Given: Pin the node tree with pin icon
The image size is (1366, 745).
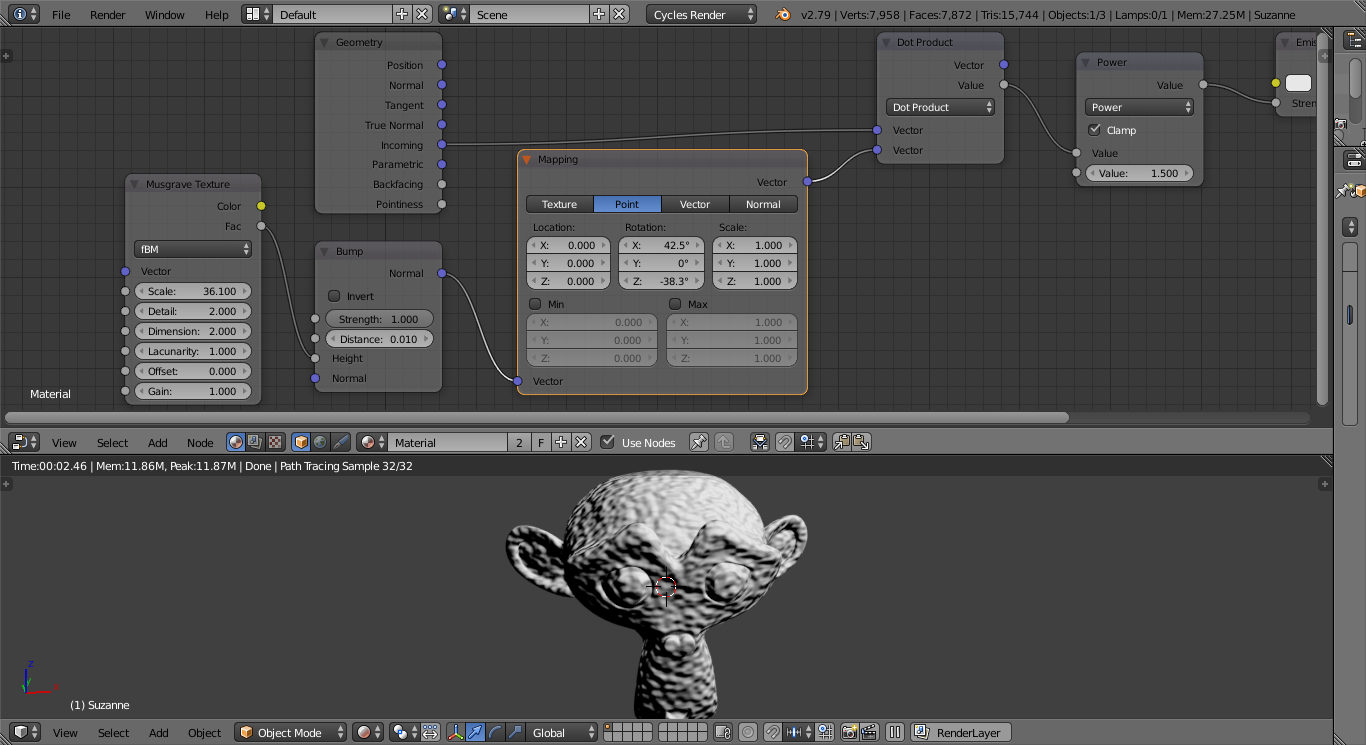Looking at the screenshot, I should pos(699,442).
